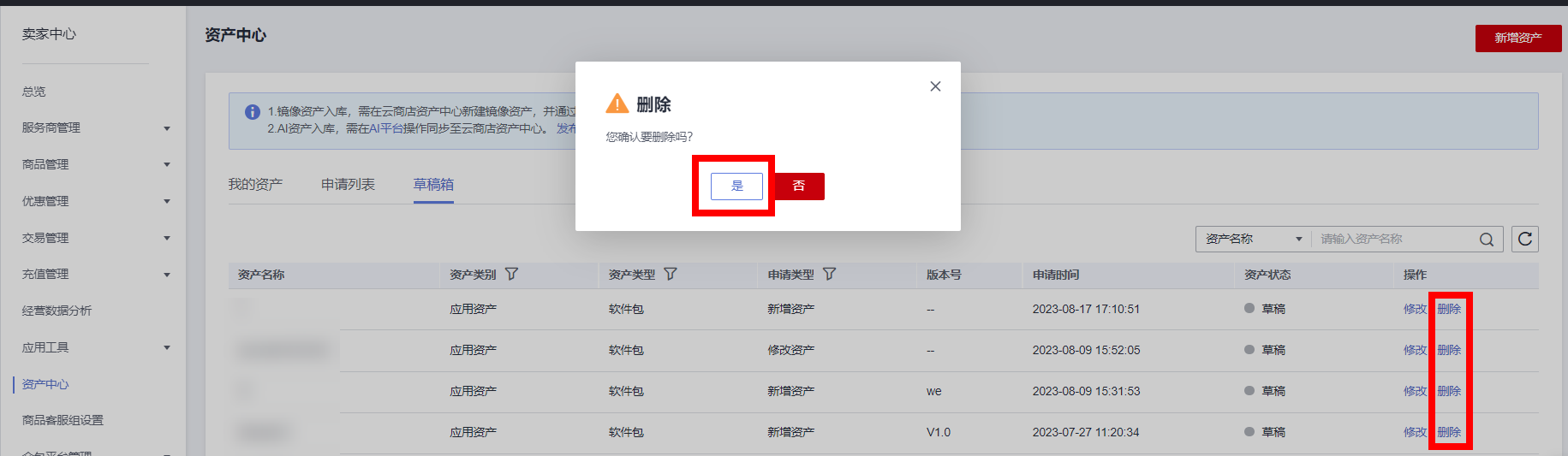1568x456 pixels.
Task: Click the search magnifier icon
Action: click(1487, 240)
